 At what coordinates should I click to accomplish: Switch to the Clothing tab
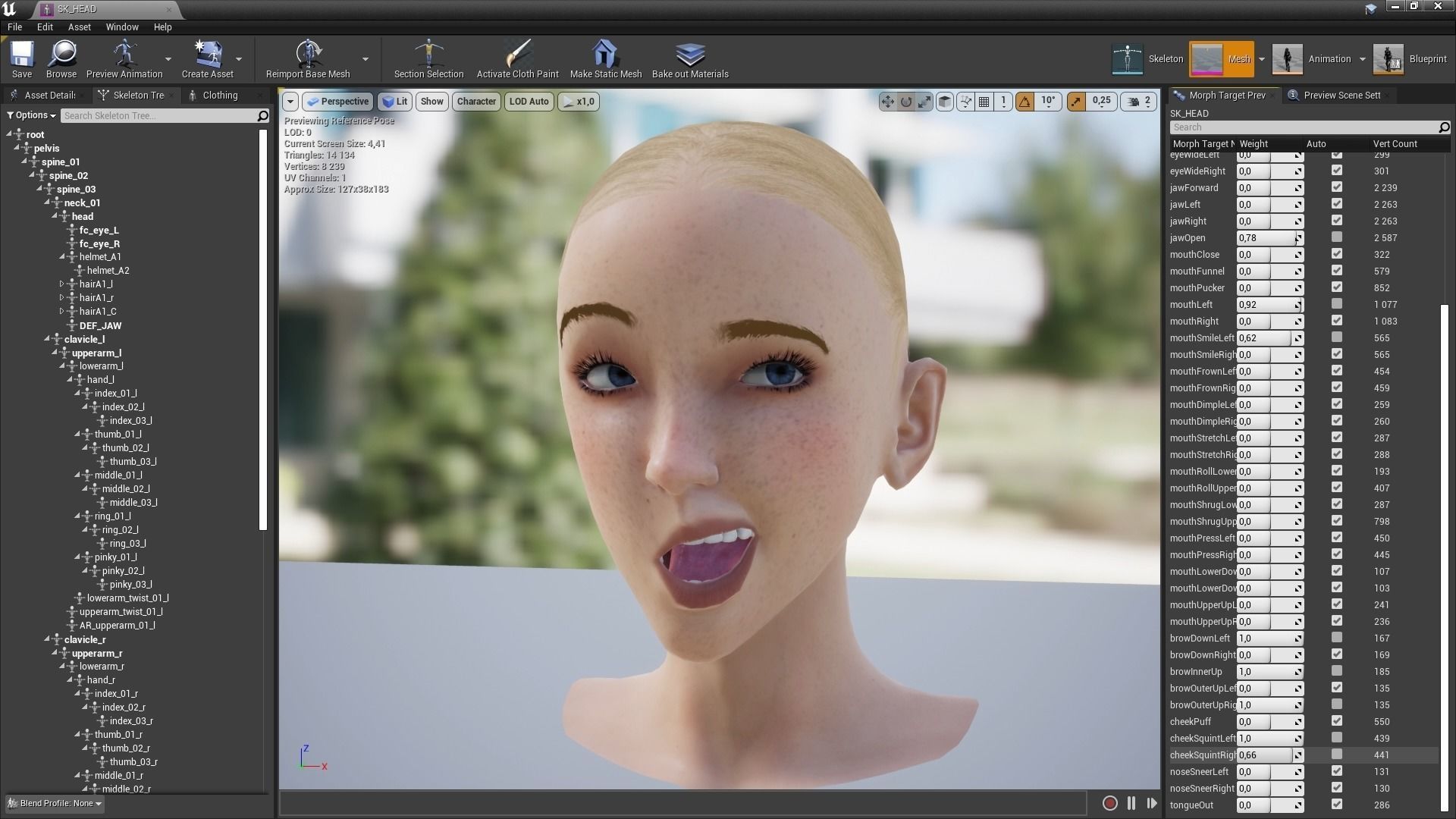(x=220, y=95)
